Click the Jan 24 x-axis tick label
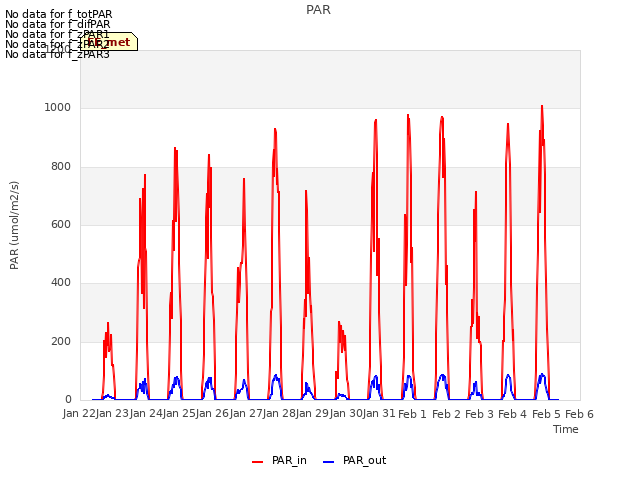This screenshot has width=640, height=480. [146, 414]
